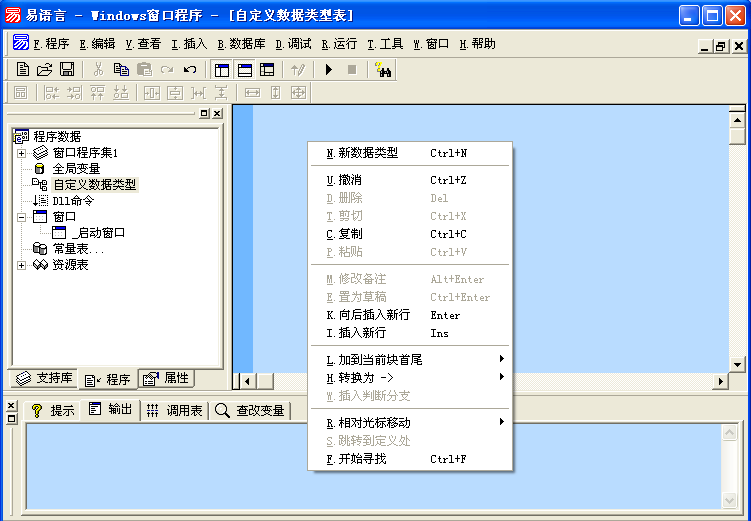Open the F.程序 menu
Screen dimensions: 751x521
pyautogui.click(x=51, y=44)
